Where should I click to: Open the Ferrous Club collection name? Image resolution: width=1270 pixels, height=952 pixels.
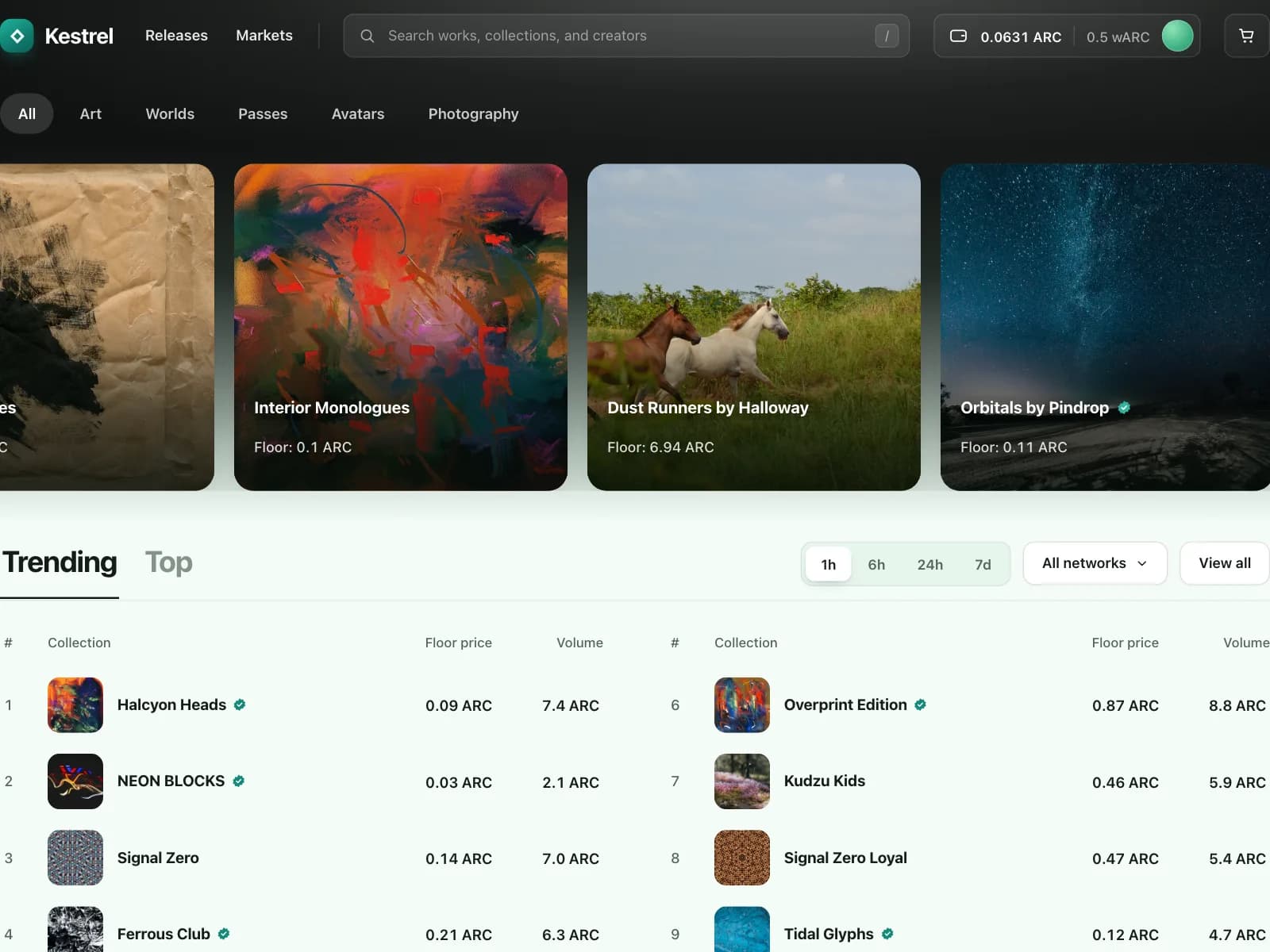coord(164,934)
